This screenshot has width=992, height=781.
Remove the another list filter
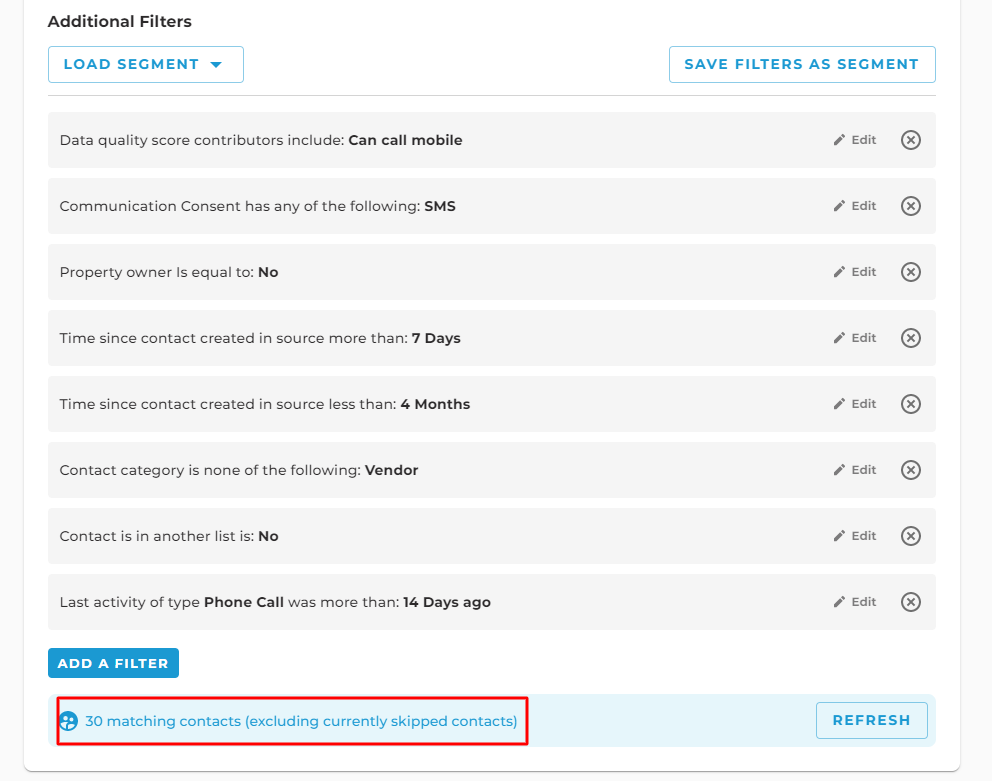(x=910, y=536)
